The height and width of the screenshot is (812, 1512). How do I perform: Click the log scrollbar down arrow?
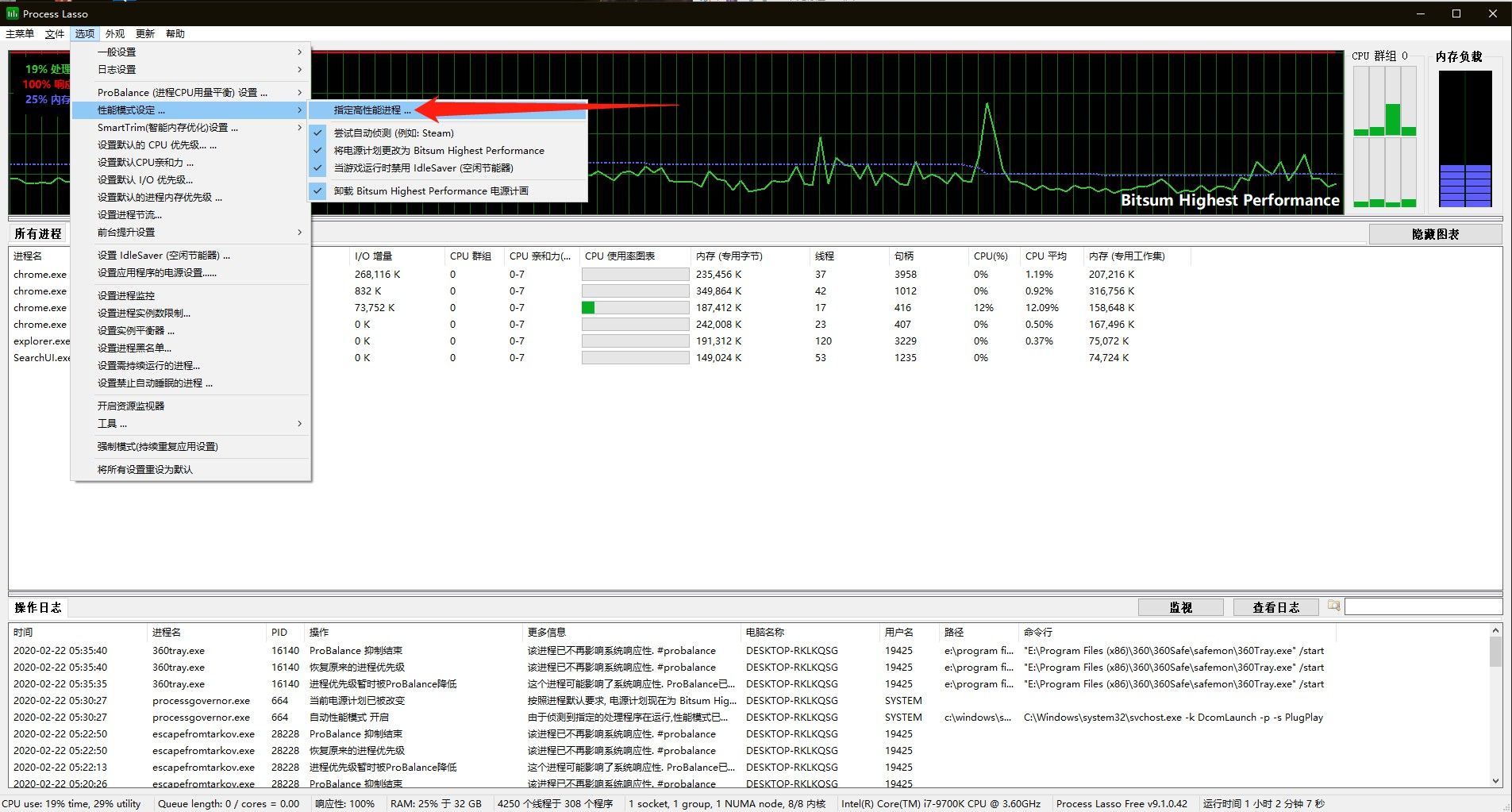pyautogui.click(x=1495, y=781)
